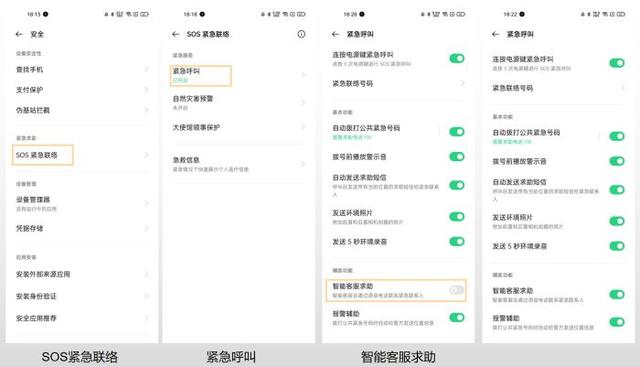
Task: Open the 凭据存储 entry
Action: pyautogui.click(x=82, y=228)
